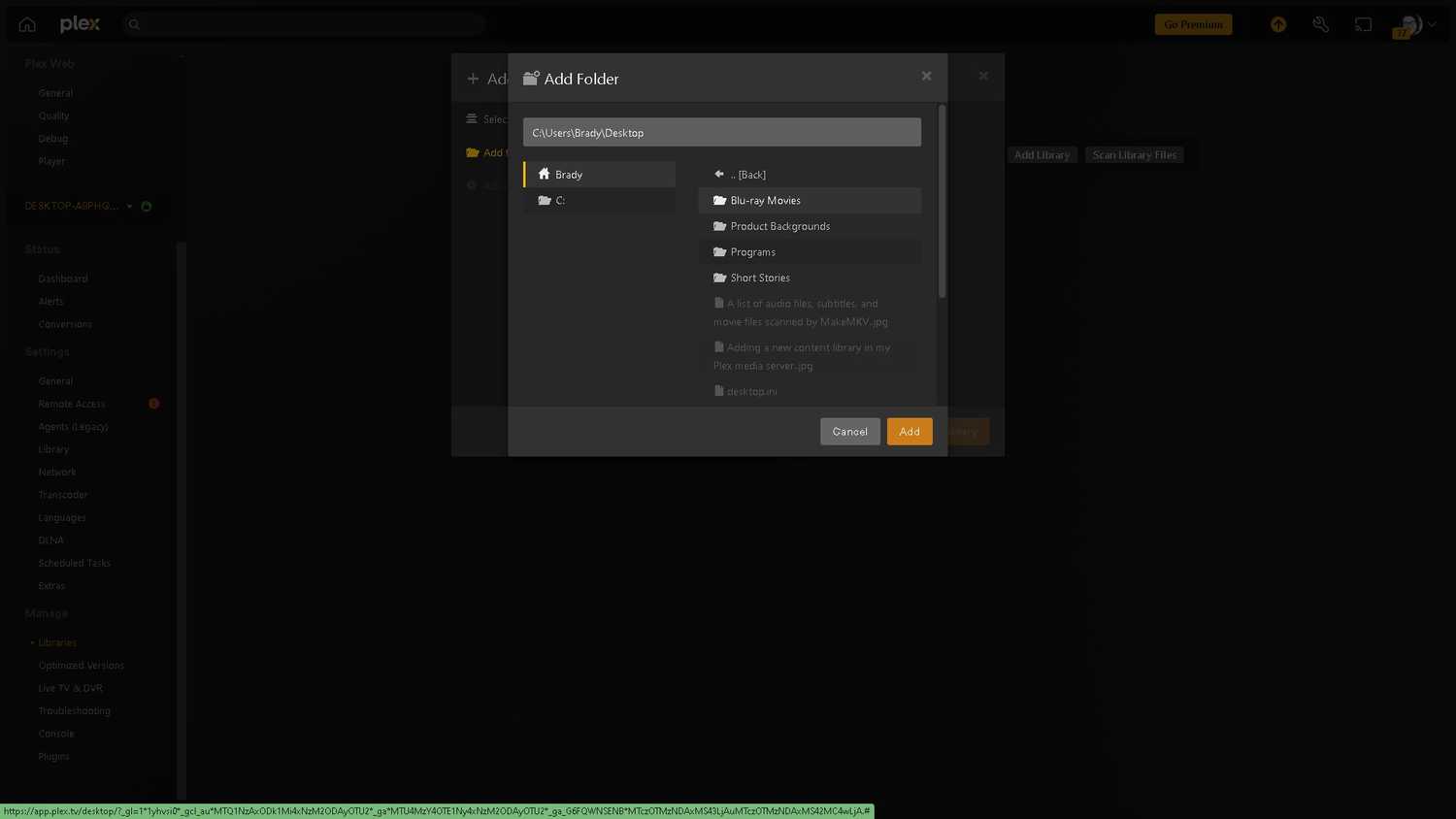Open Troubleshooting page

pos(75,711)
